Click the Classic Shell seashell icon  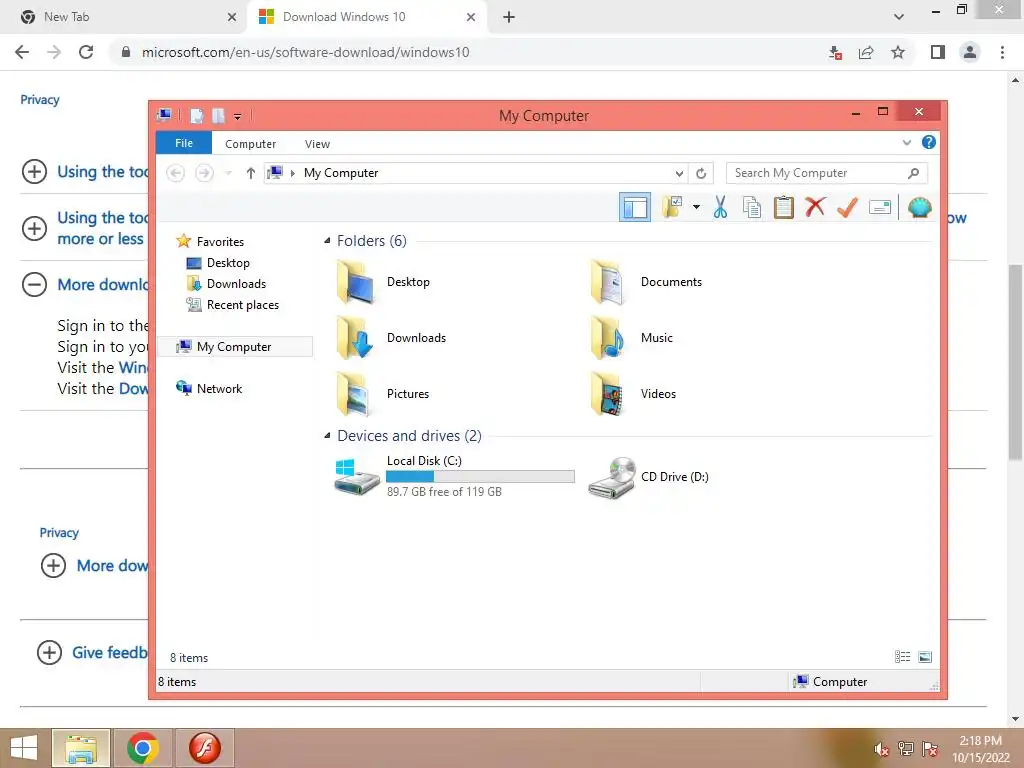919,207
